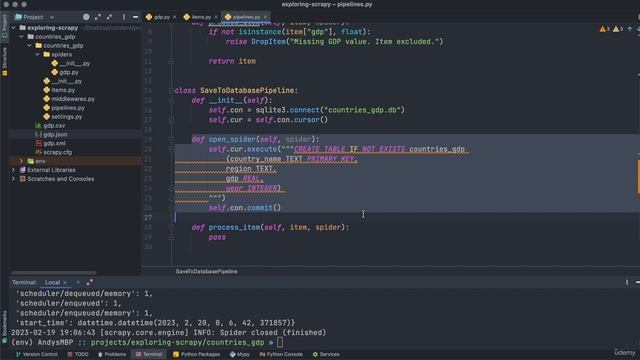Click SaveToDatabasePipeline breadcrumb below editor
This screenshot has width=640, height=360.
pos(207,271)
